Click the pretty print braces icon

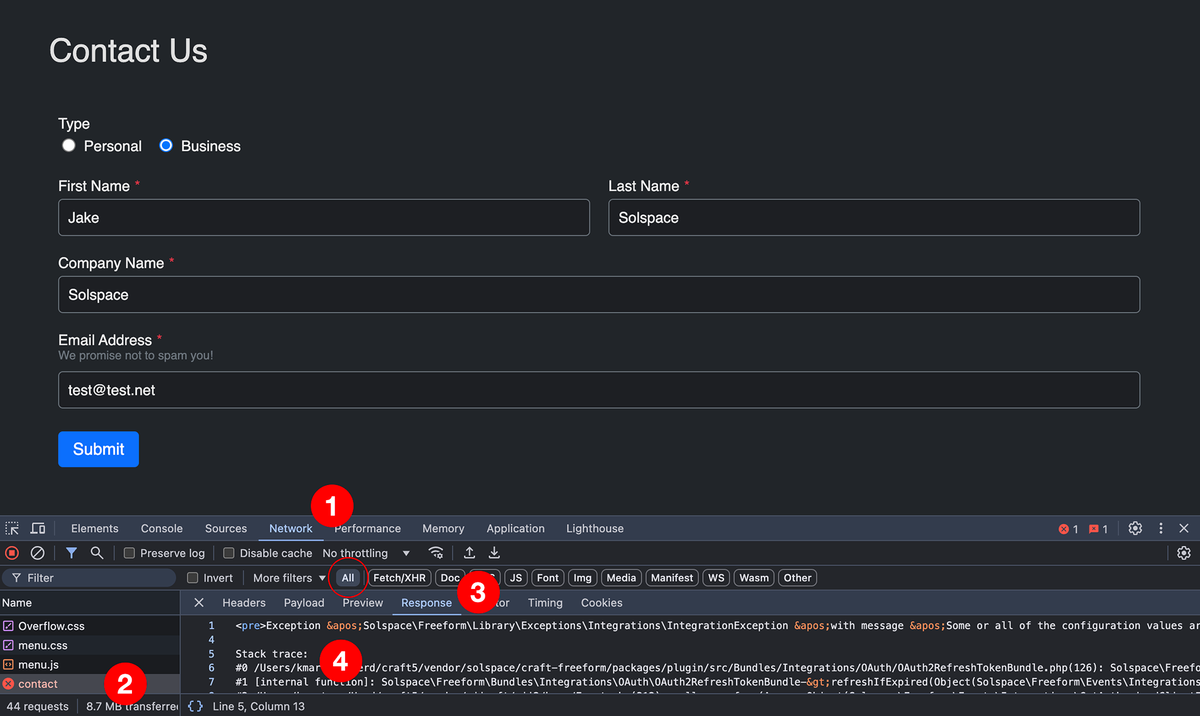coord(196,706)
